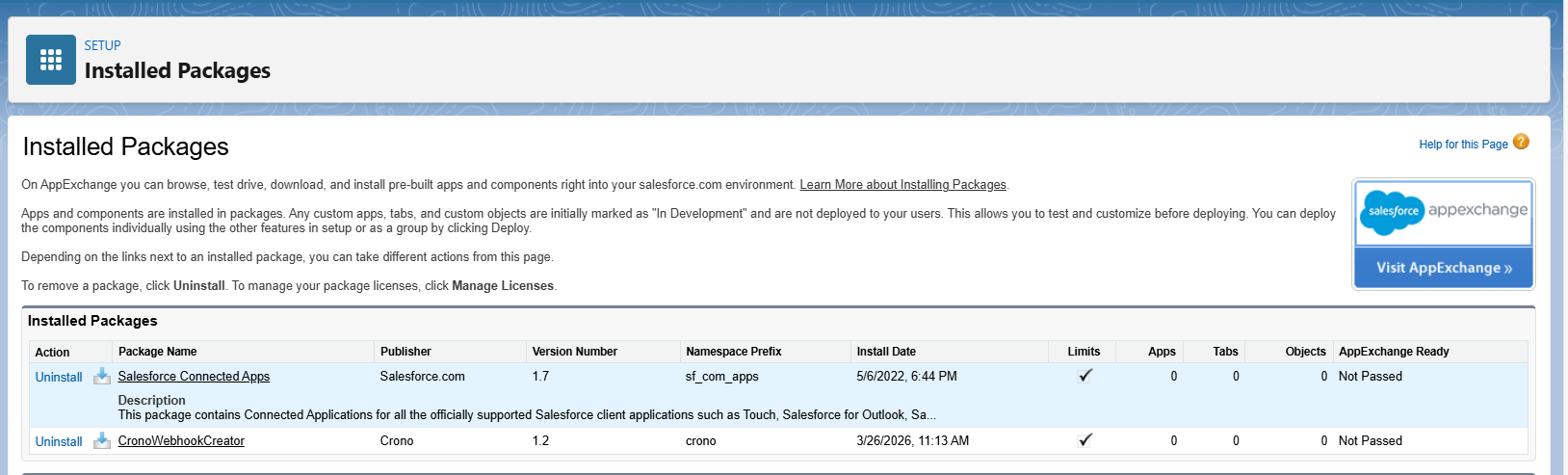Viewport: 1568px width, 475px height.
Task: Click the Visit AppExchange button
Action: [1443, 268]
